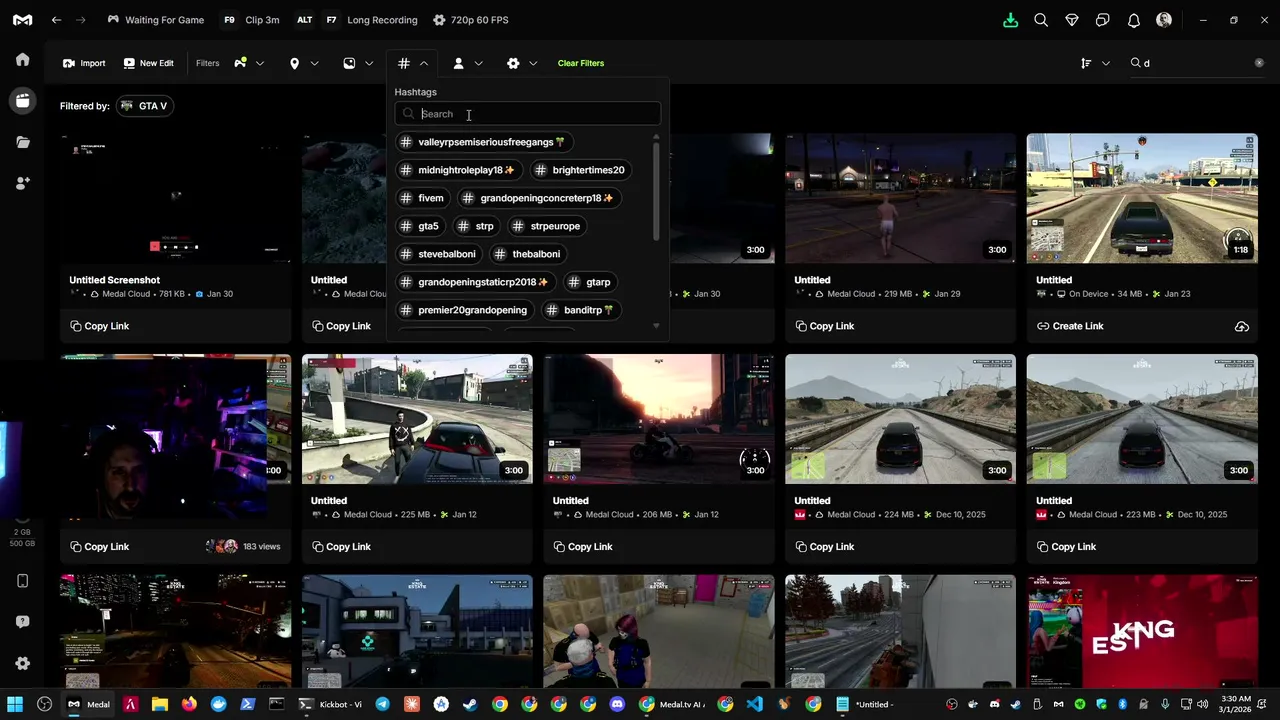This screenshot has width=1280, height=720.
Task: Open the notifications bell
Action: (x=1134, y=20)
